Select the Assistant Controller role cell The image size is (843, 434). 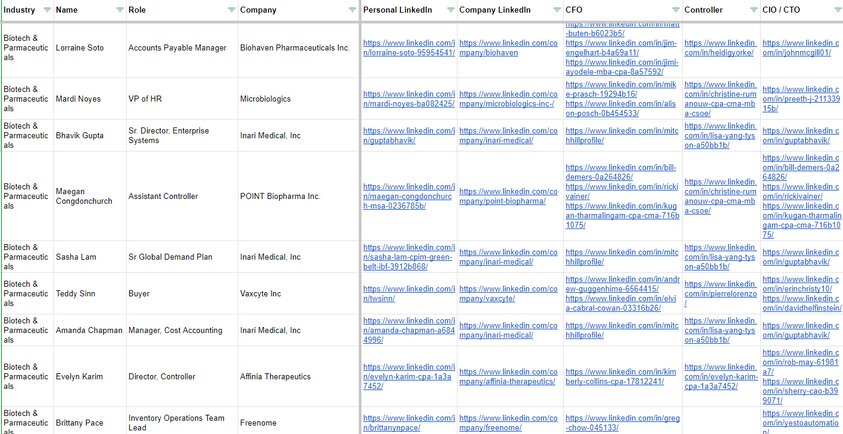[182, 196]
